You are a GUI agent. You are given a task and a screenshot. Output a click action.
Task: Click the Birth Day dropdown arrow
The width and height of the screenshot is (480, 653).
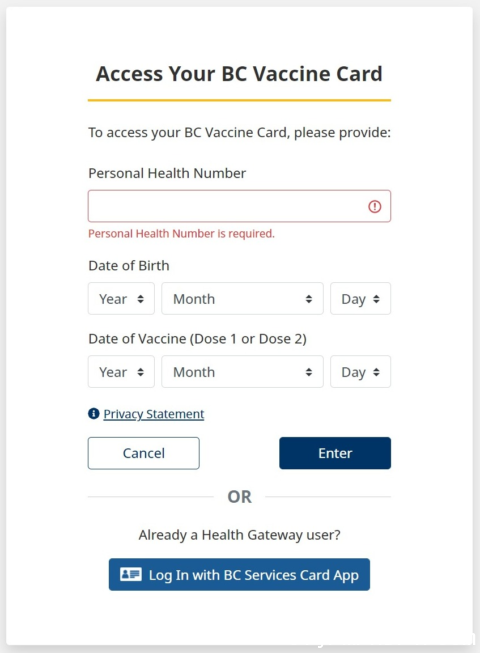click(376, 299)
